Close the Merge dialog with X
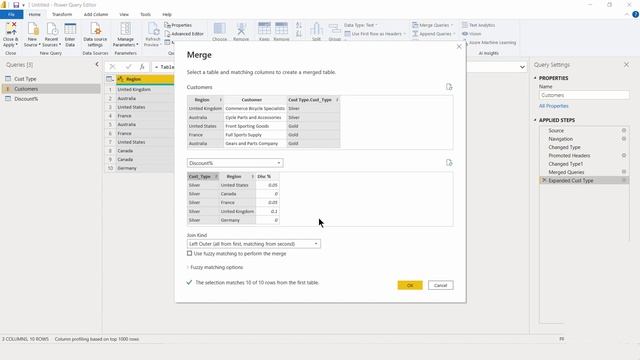This screenshot has height=360, width=640. click(x=459, y=47)
